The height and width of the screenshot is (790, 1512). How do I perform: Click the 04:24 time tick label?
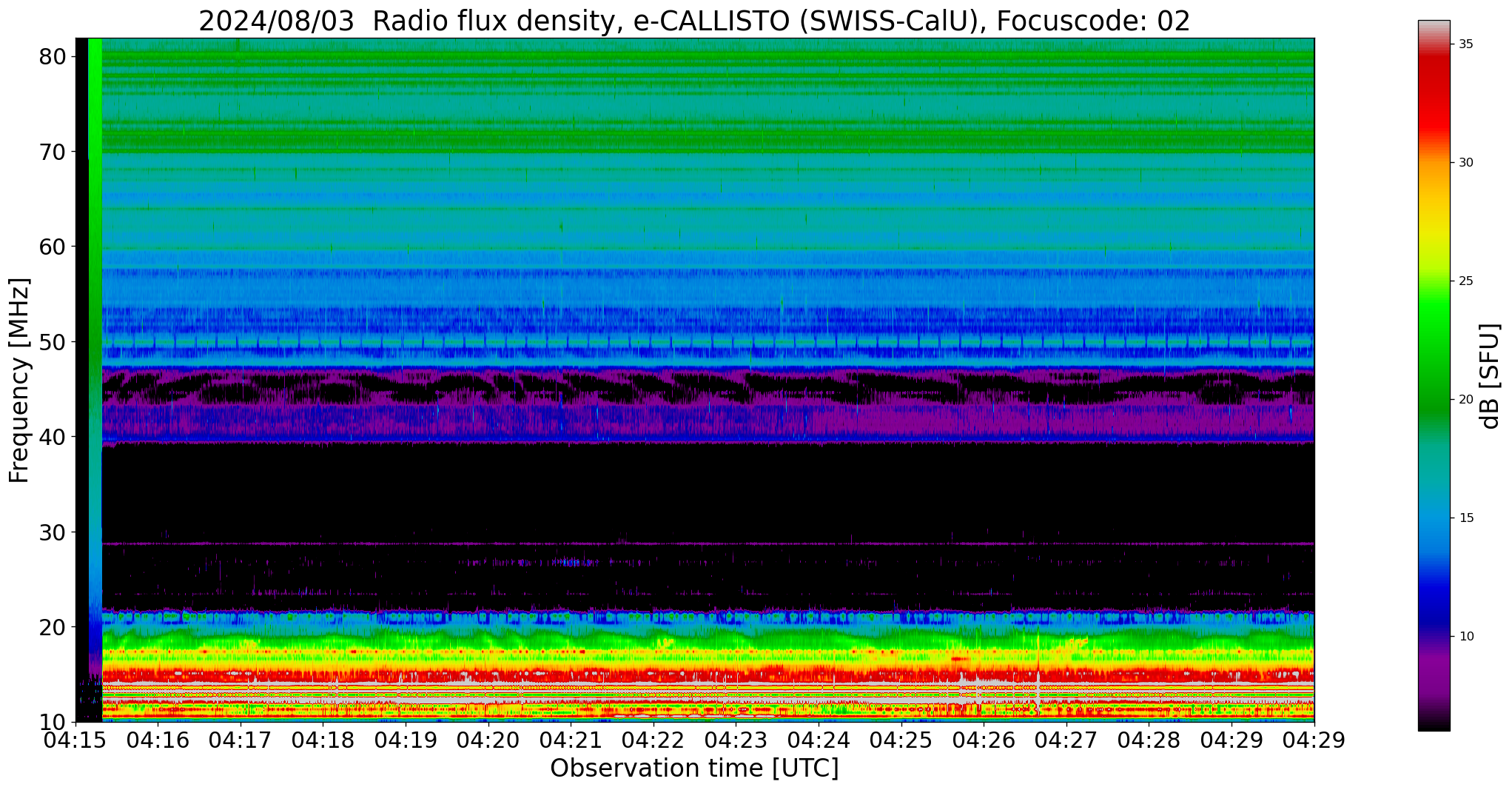(x=819, y=740)
